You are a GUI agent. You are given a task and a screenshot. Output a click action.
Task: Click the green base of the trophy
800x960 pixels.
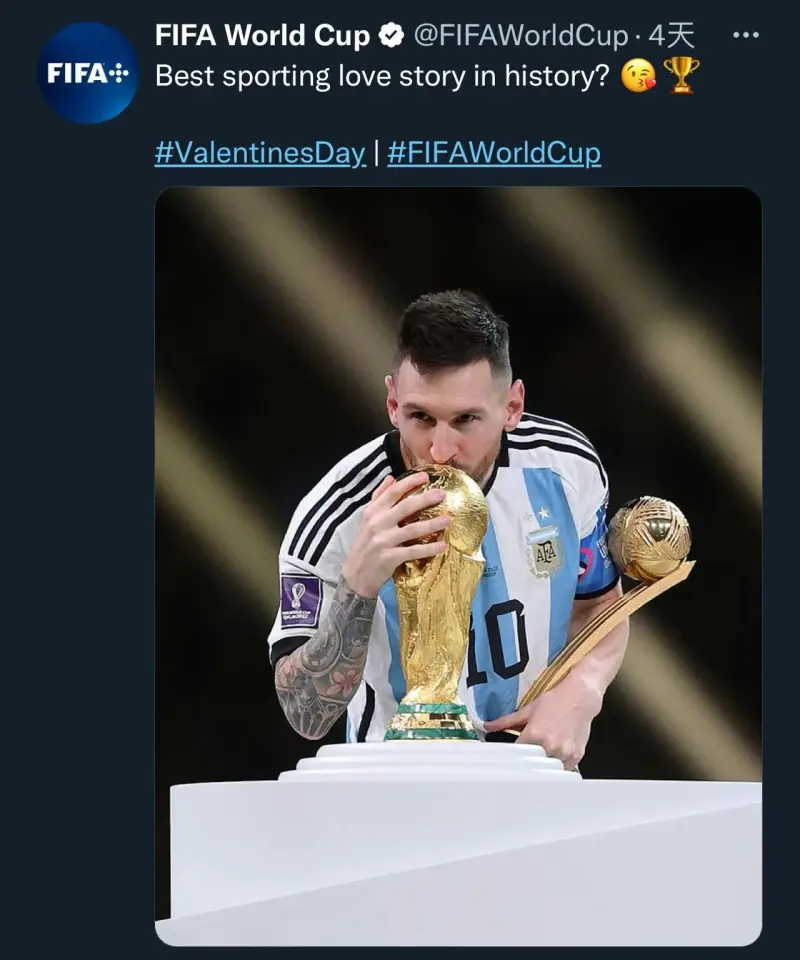pyautogui.click(x=432, y=722)
